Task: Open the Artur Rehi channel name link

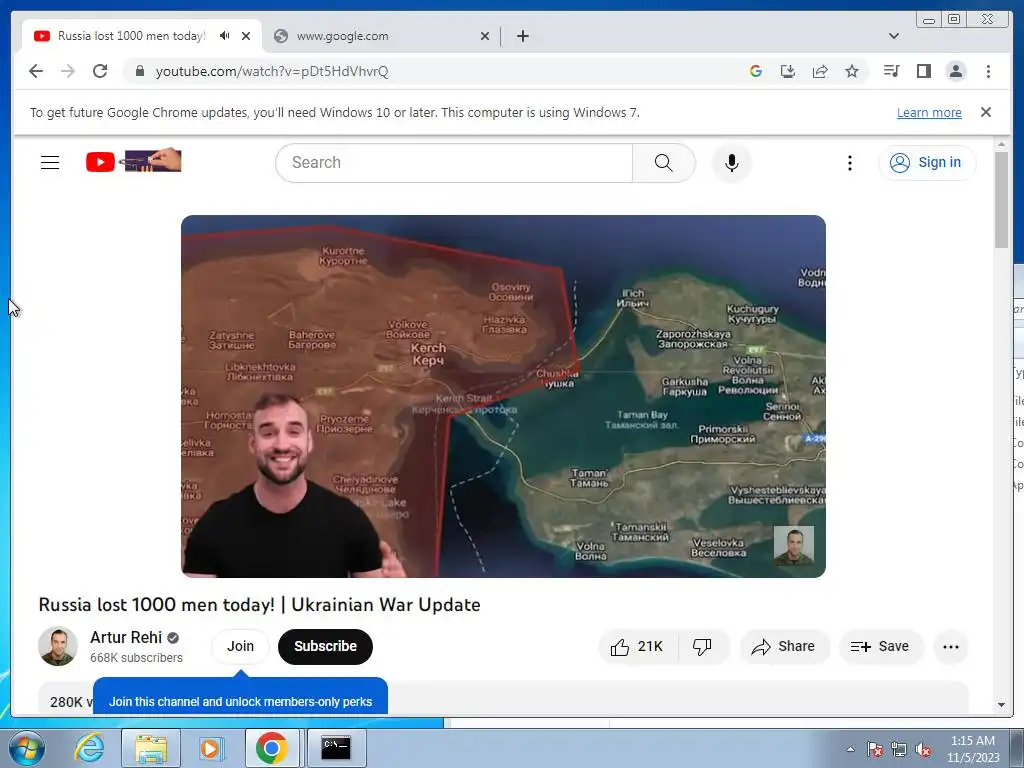Action: click(x=126, y=637)
